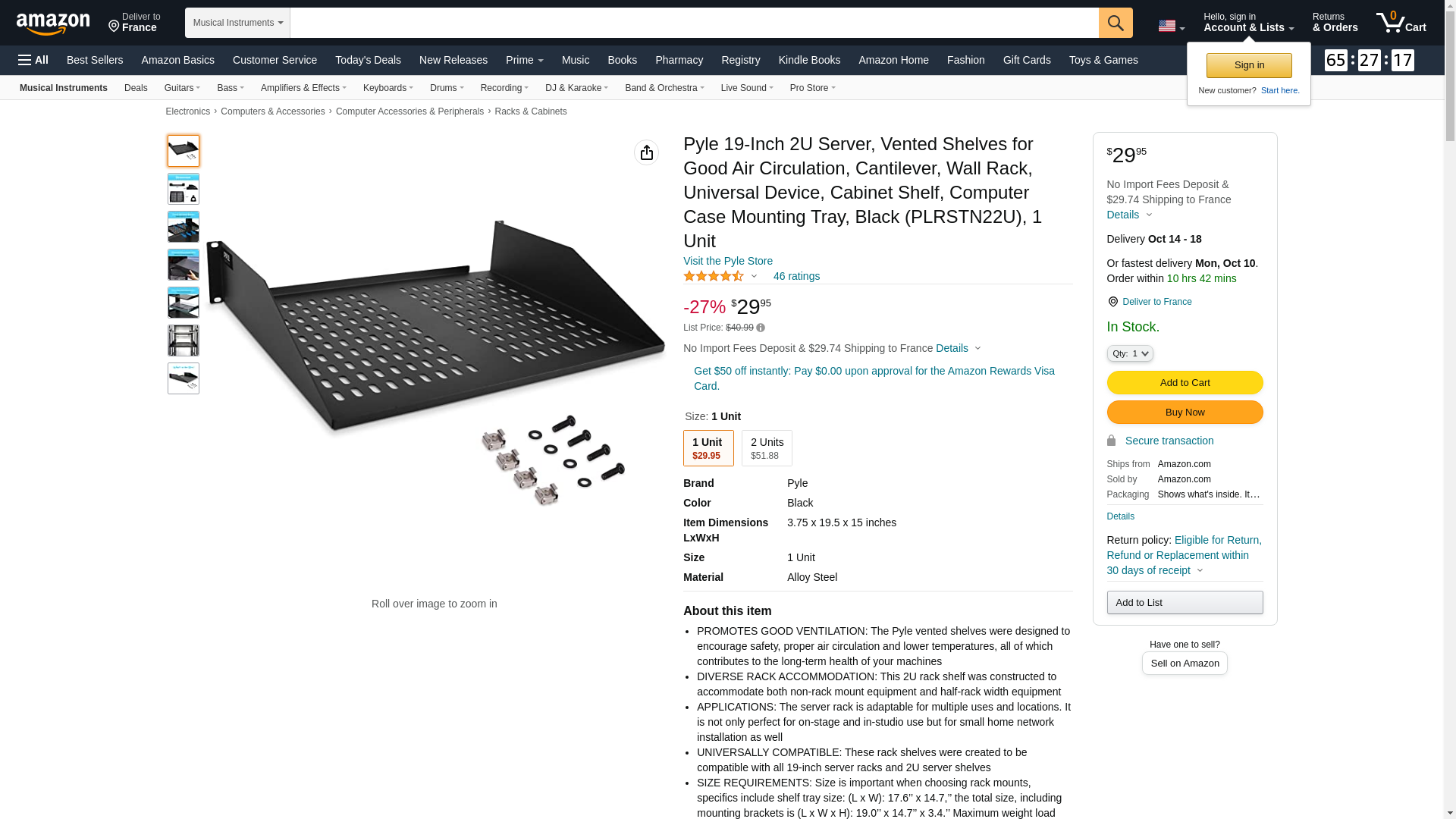This screenshot has height=819, width=1456.
Task: Open the Gift Cards nav item
Action: click(x=1026, y=60)
